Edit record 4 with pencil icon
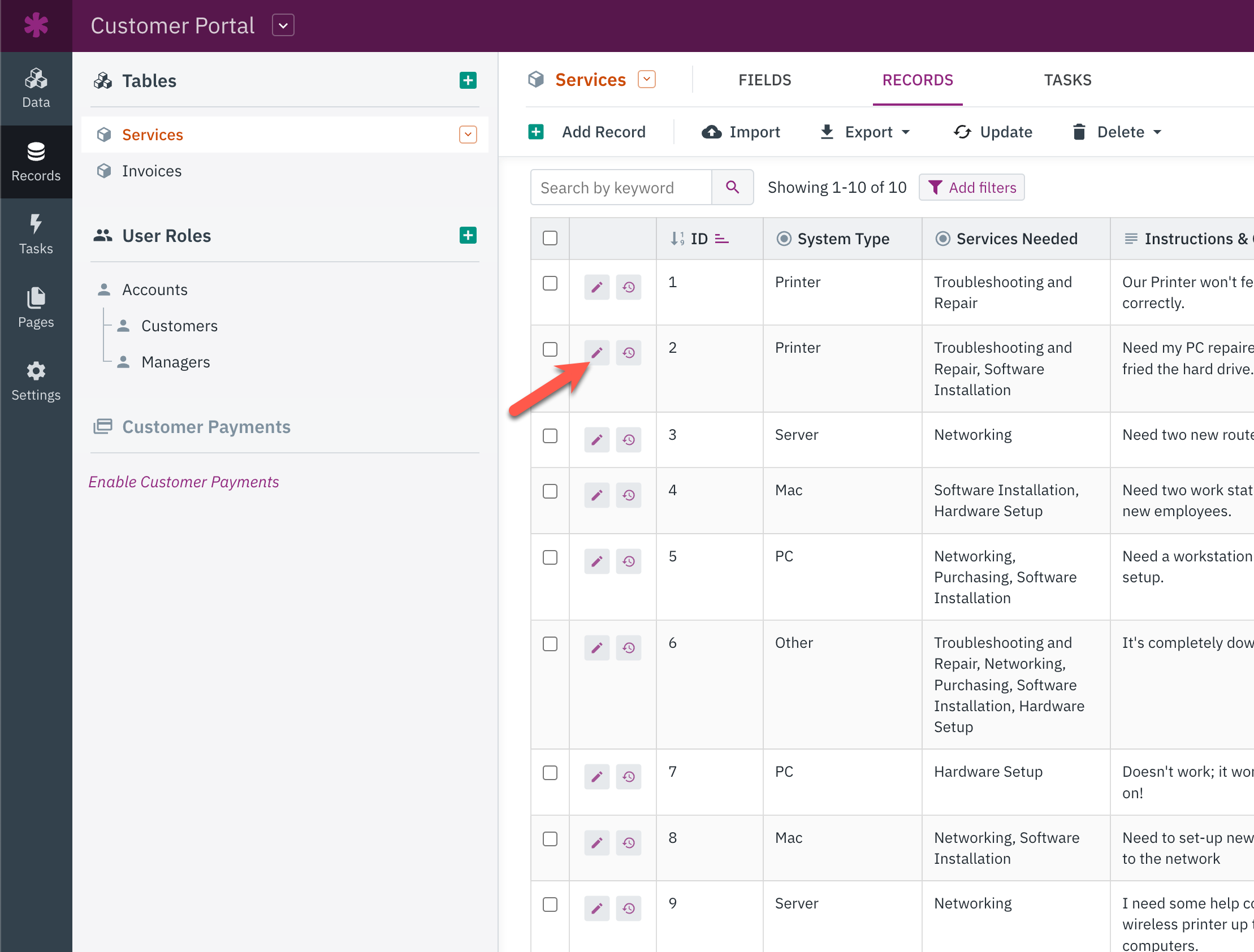 pyautogui.click(x=596, y=495)
